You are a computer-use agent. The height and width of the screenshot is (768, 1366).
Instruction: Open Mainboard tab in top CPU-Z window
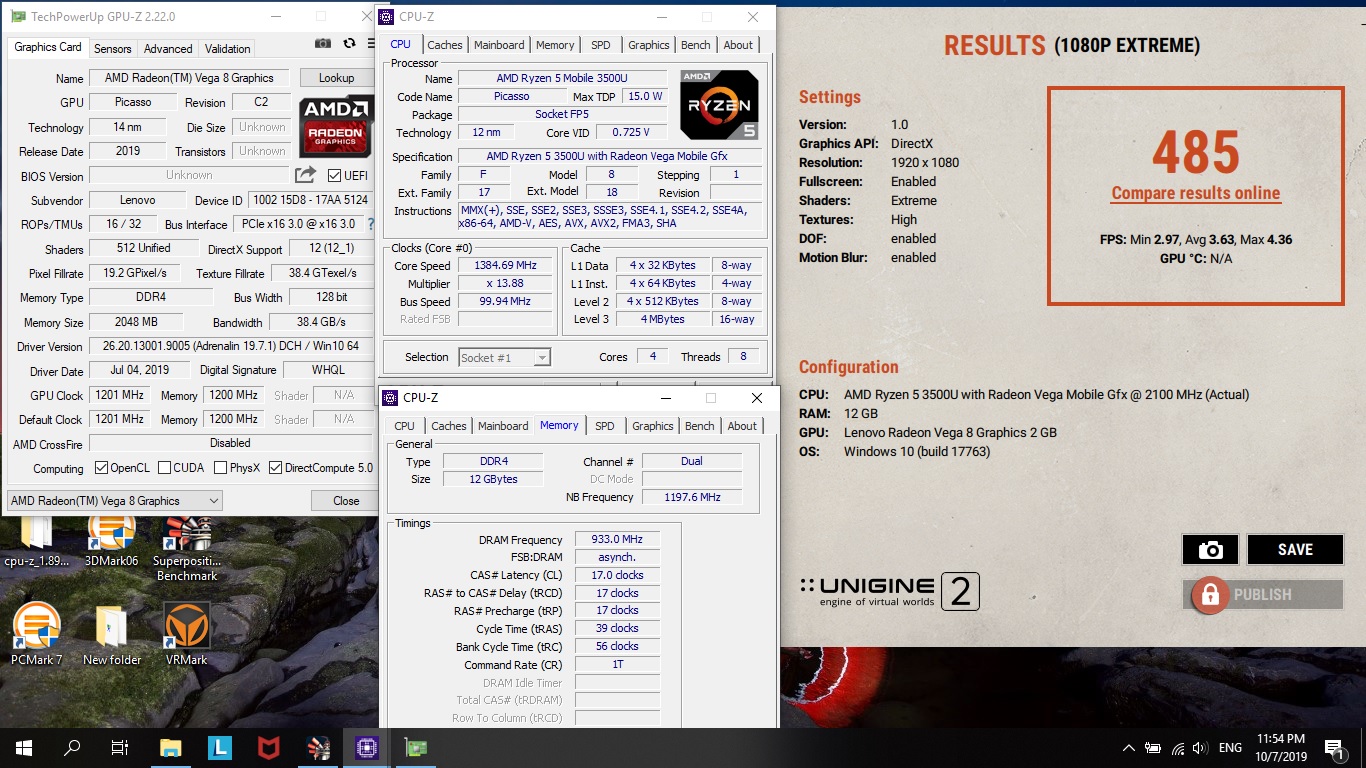click(499, 44)
